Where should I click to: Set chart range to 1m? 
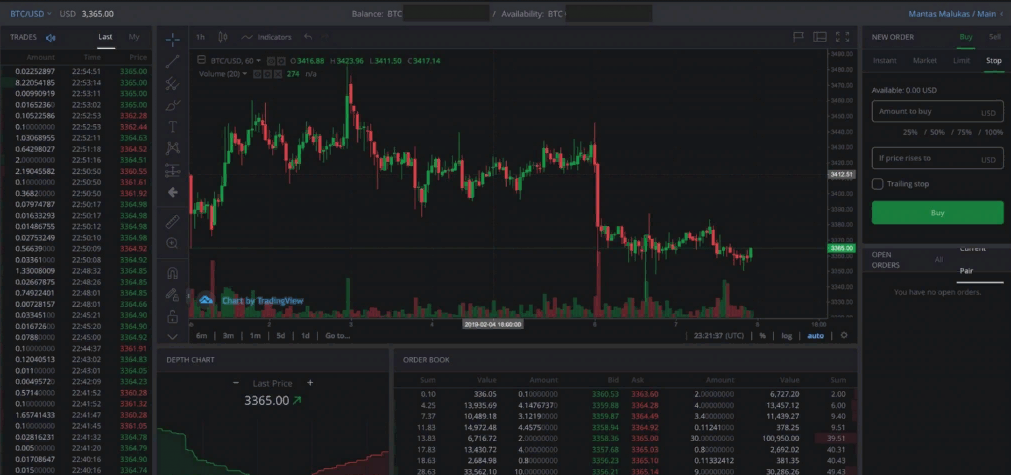pos(255,336)
